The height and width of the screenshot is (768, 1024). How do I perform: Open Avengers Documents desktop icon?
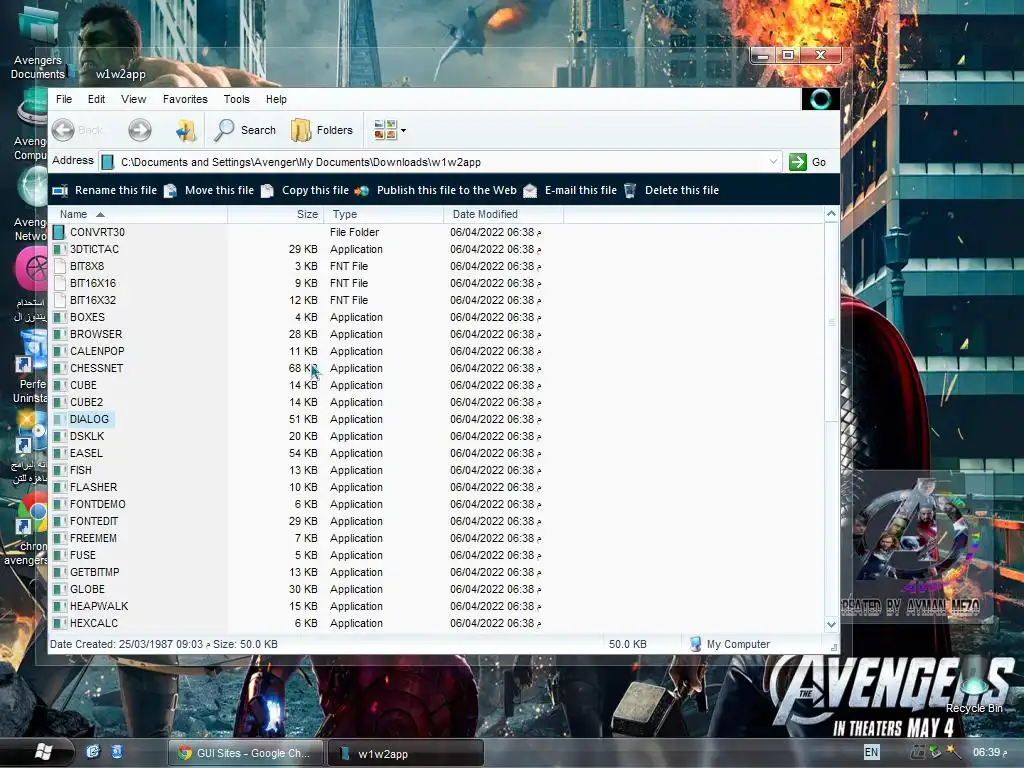click(x=38, y=40)
